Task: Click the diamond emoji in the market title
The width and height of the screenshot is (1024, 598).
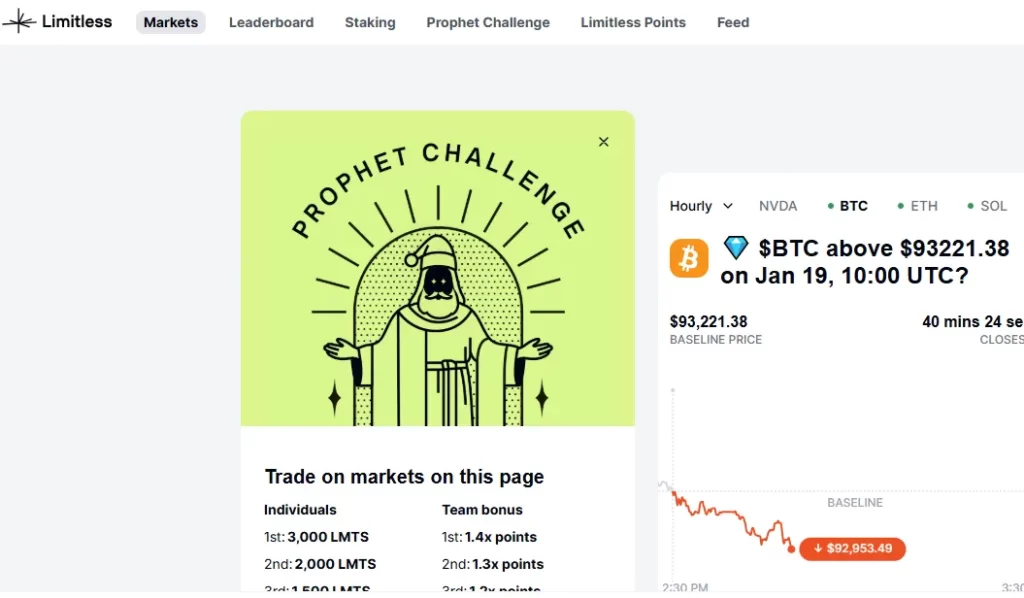Action: pyautogui.click(x=735, y=248)
